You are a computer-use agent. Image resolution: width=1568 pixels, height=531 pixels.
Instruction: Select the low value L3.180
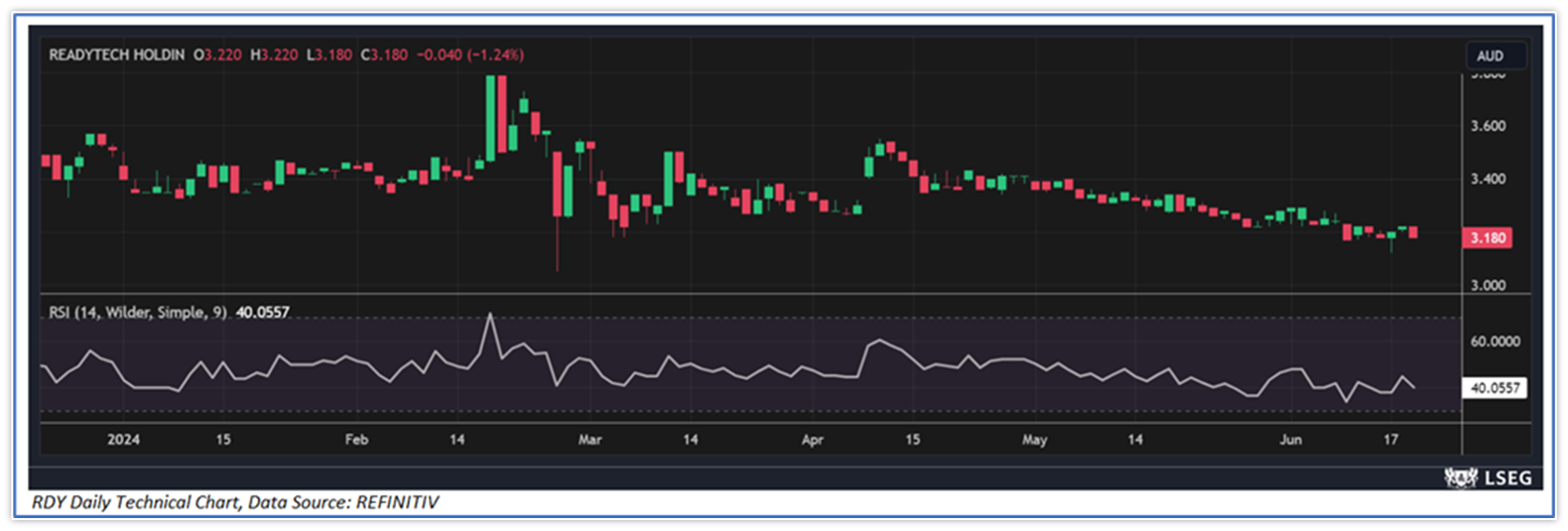(x=329, y=55)
